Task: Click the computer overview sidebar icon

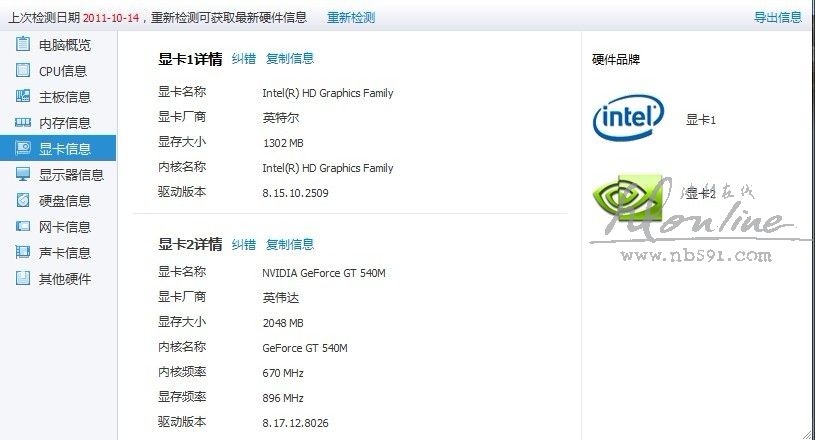Action: (23, 44)
